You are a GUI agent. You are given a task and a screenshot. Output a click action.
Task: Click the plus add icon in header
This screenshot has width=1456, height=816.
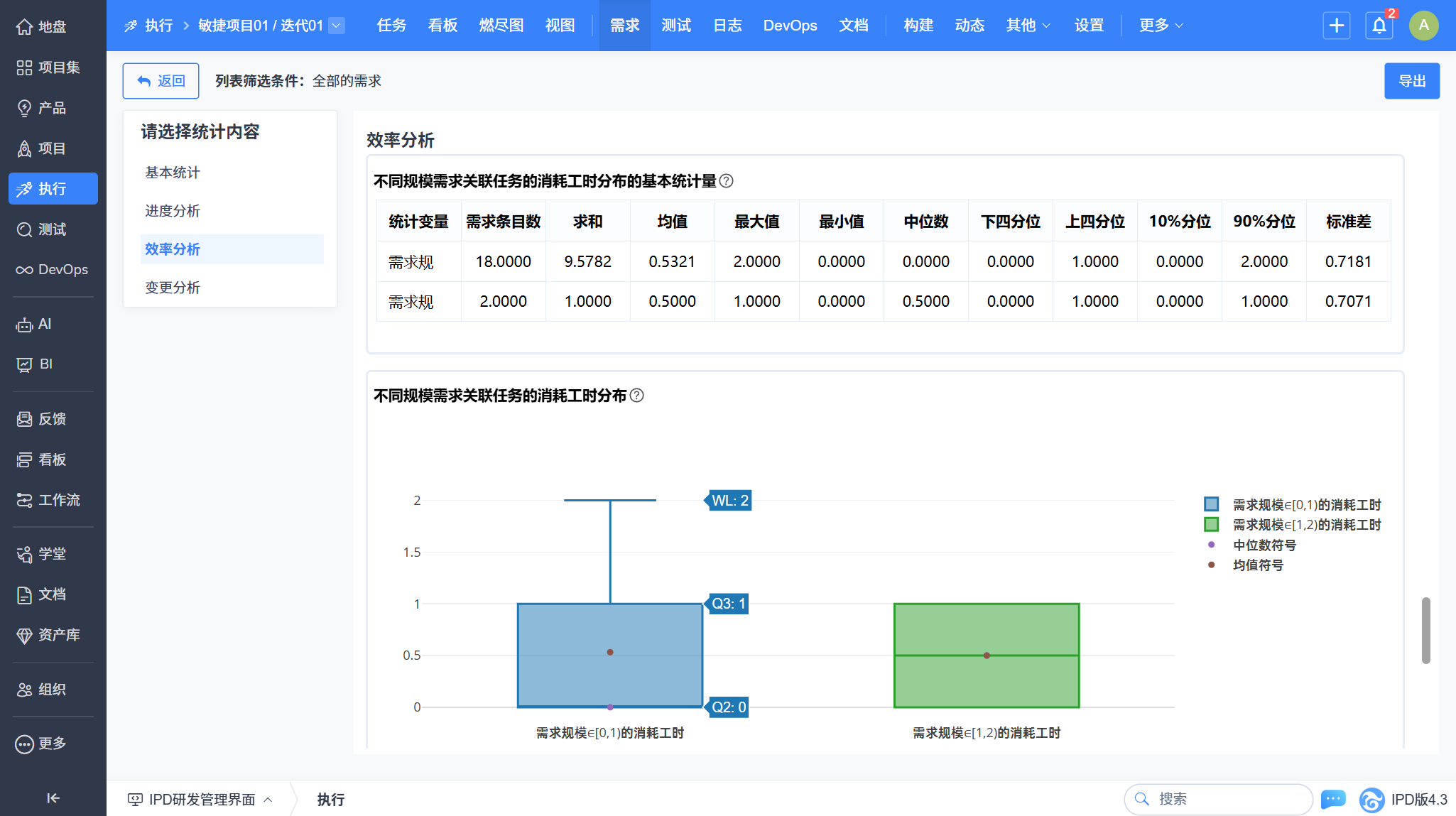click(1336, 26)
